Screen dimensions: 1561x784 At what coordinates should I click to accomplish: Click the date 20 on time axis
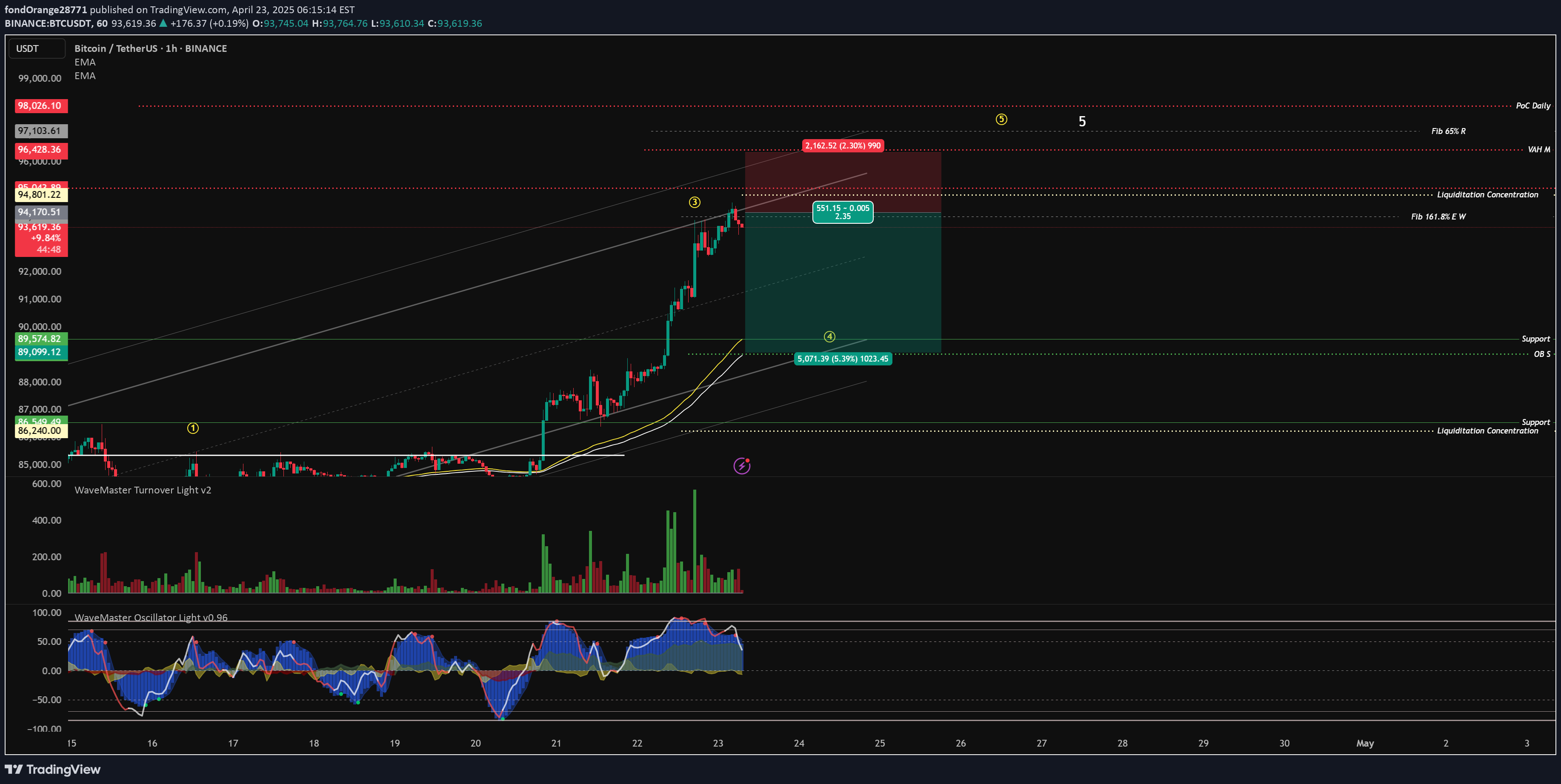click(476, 744)
